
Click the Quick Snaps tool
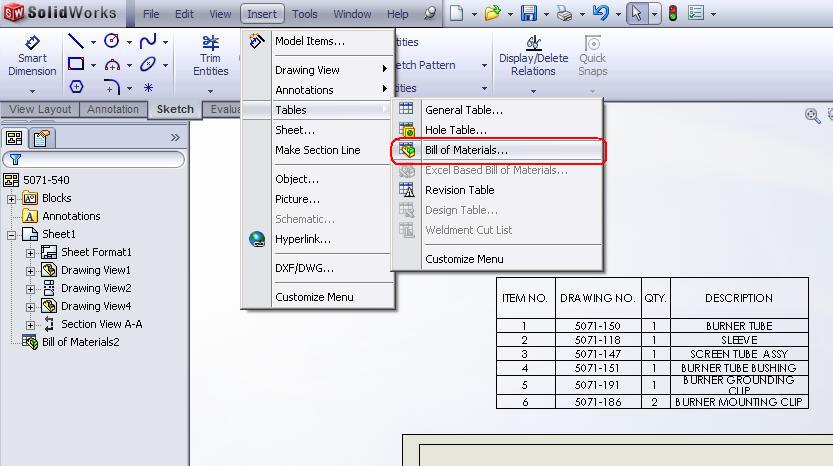pyautogui.click(x=592, y=56)
